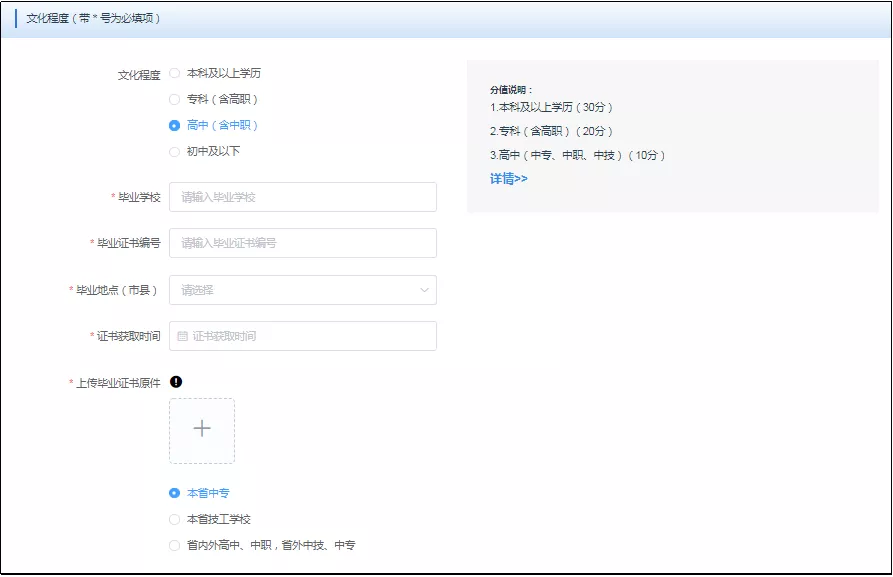Screen dimensions: 893x577
Task: Click the 毕业证书编号 text field
Action: point(303,243)
